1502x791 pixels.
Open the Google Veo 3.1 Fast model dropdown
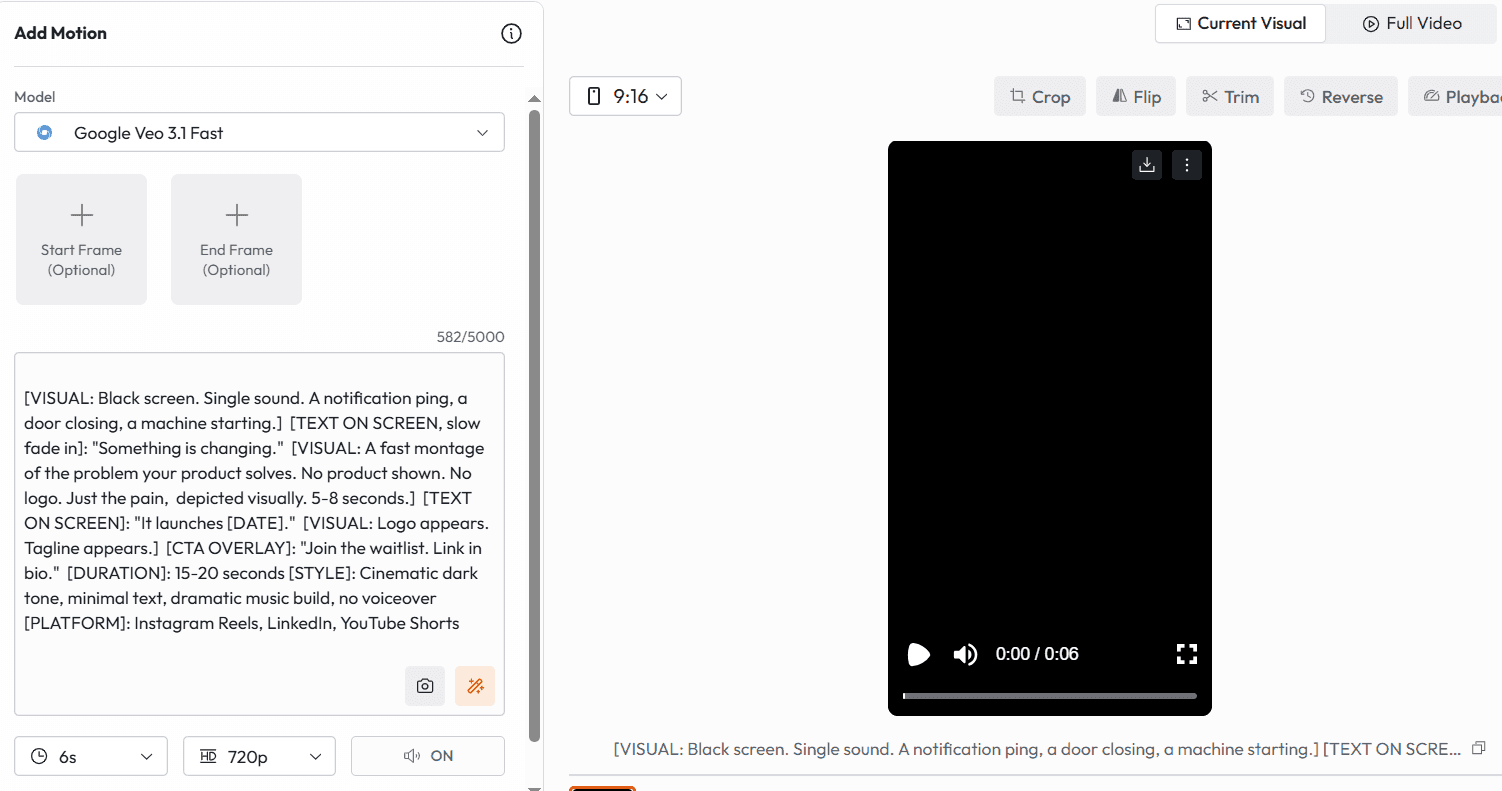(259, 132)
